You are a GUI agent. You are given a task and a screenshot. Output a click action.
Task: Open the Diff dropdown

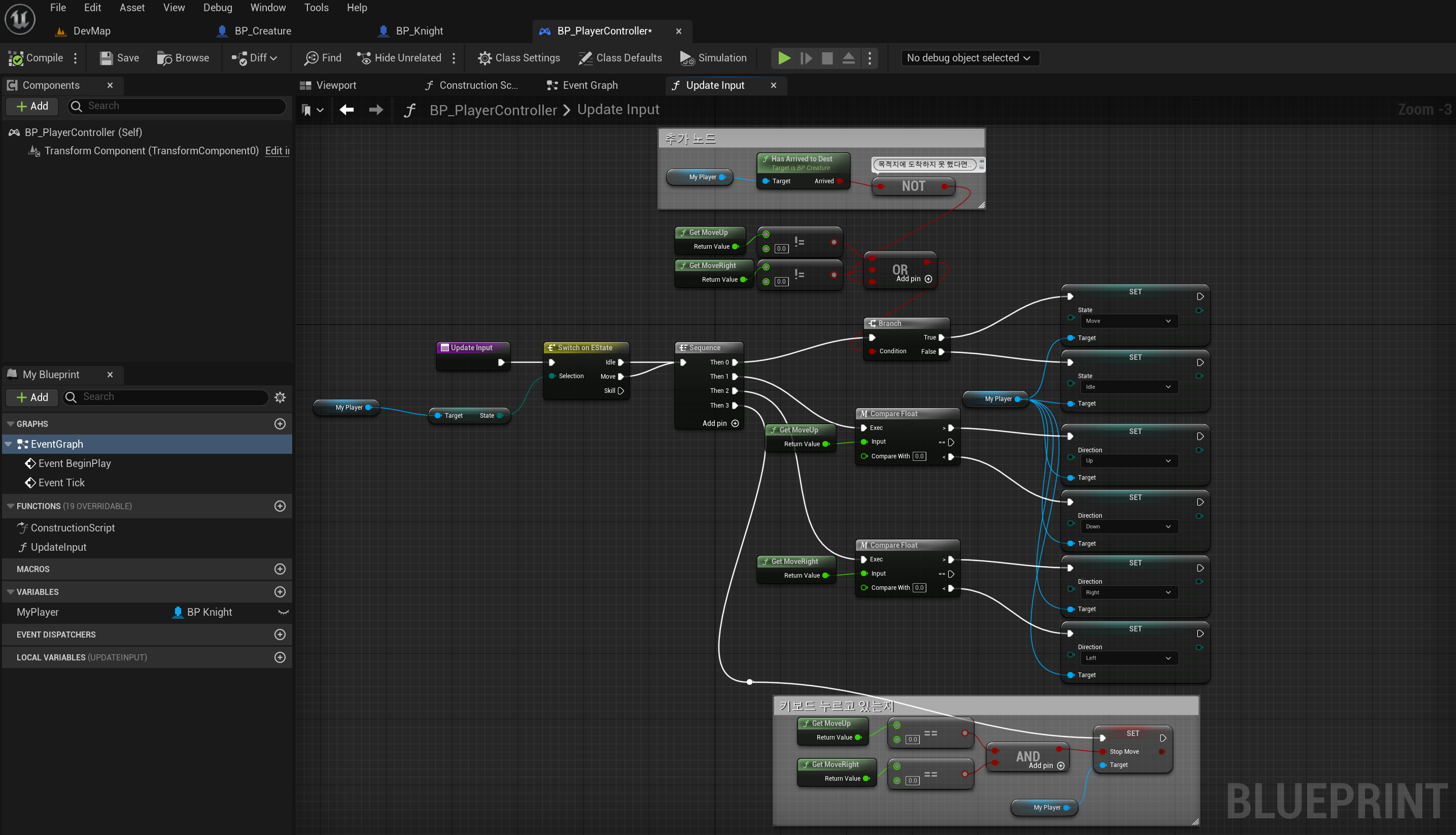254,58
